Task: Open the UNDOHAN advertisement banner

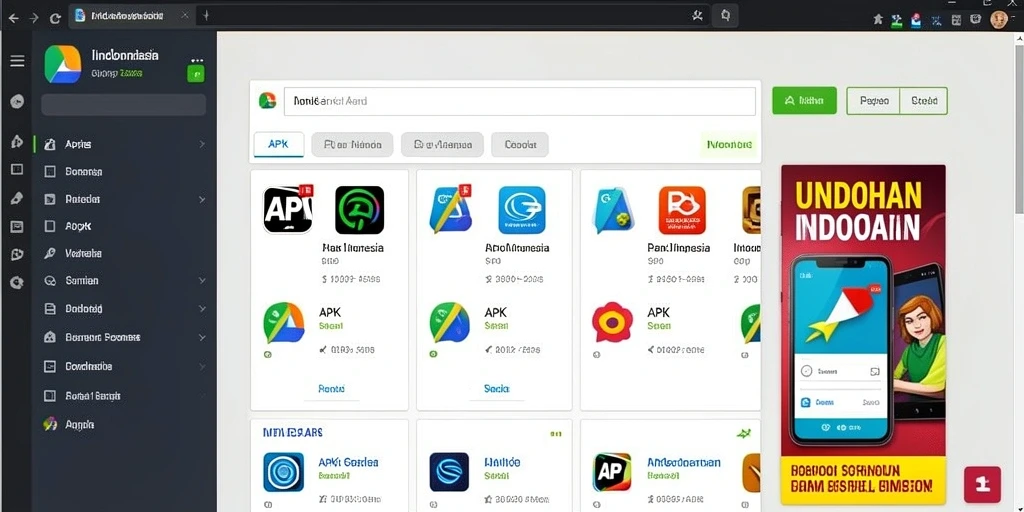Action: pos(863,334)
